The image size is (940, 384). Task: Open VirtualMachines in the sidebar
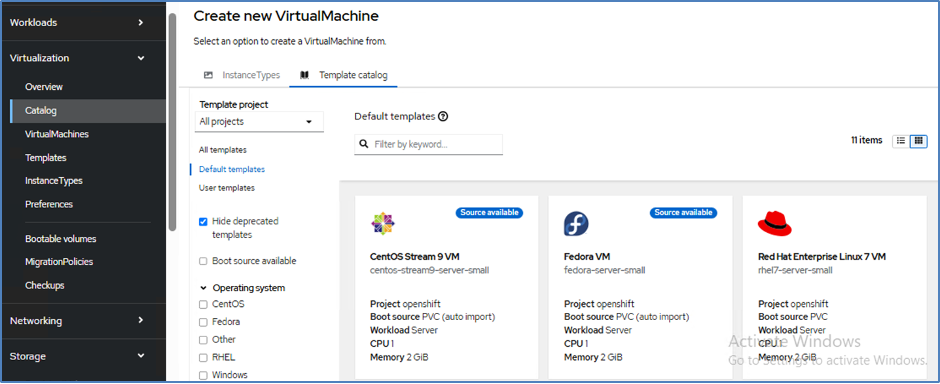[57, 134]
